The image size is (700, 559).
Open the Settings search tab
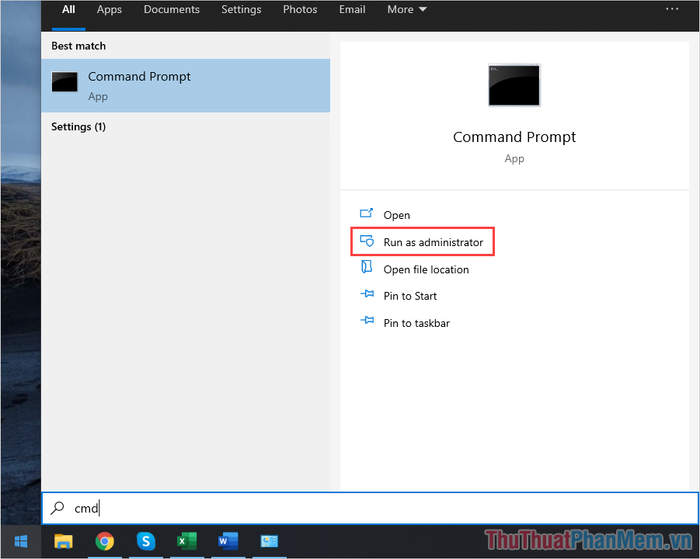pos(242,9)
